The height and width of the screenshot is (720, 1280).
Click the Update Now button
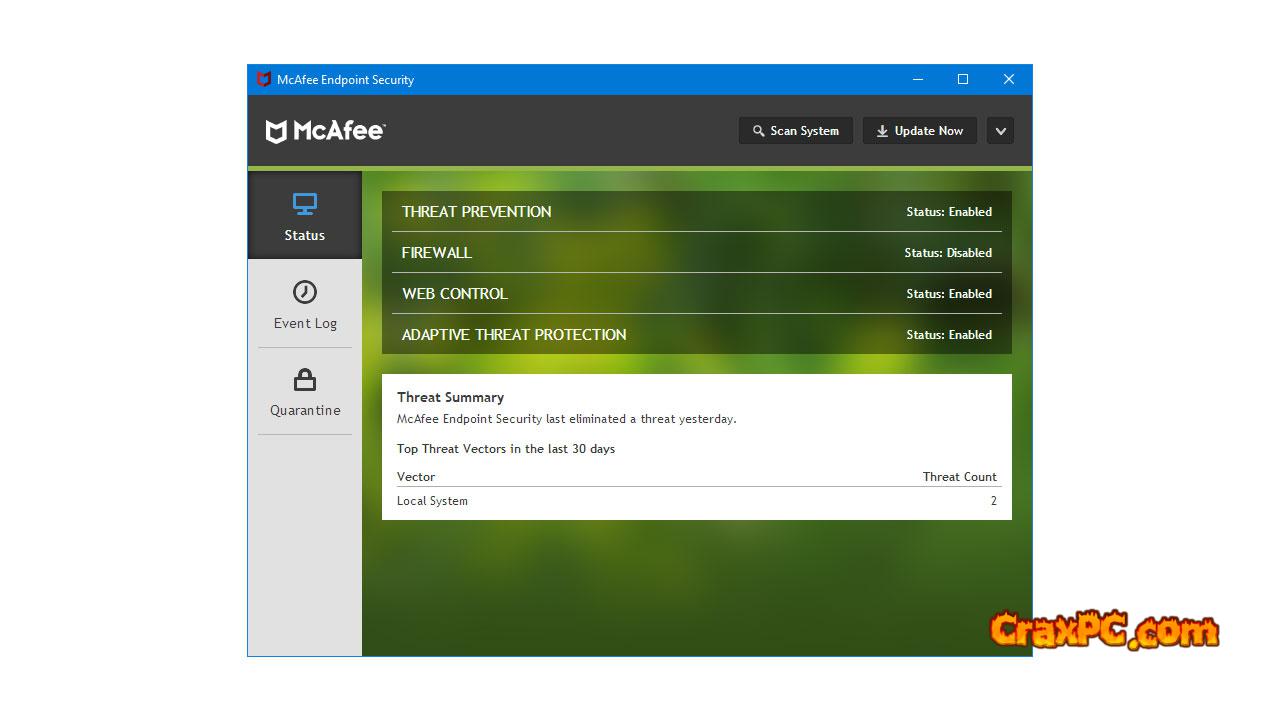[x=920, y=131]
